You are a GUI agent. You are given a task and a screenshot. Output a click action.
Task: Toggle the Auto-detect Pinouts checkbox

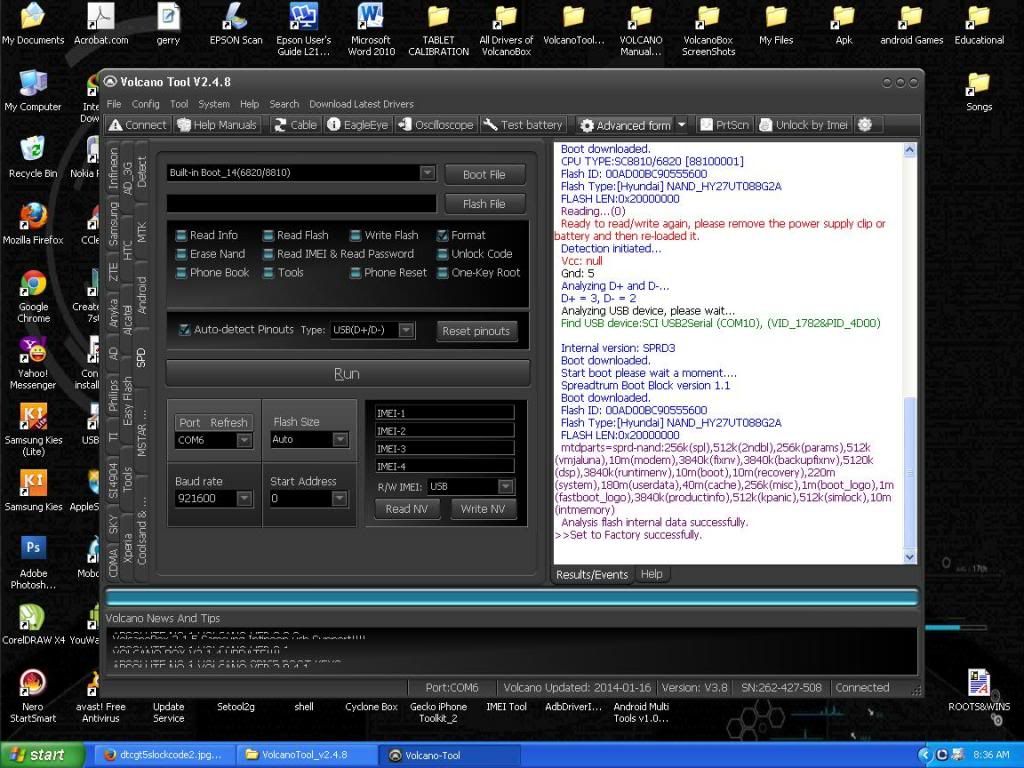click(185, 330)
